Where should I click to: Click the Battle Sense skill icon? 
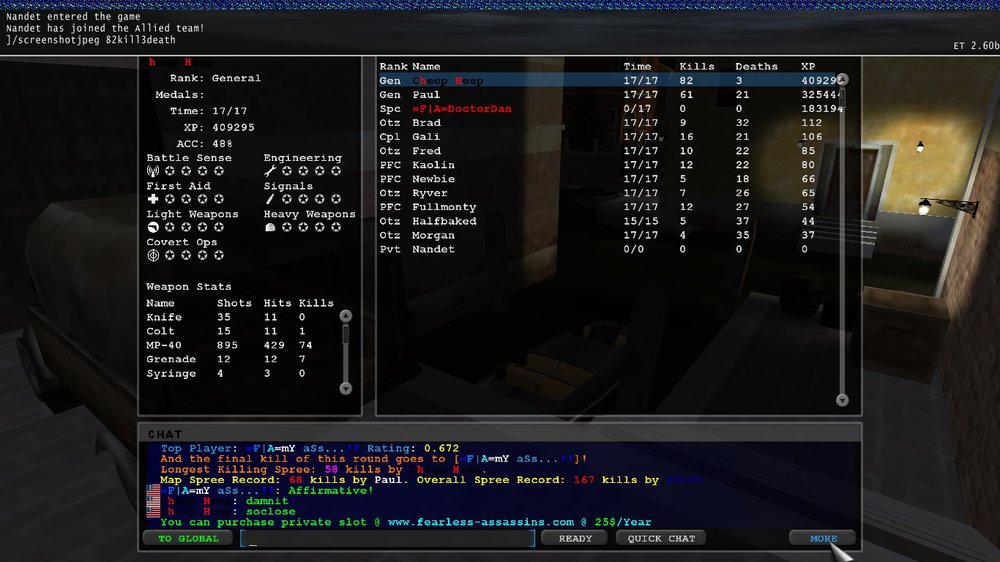point(153,171)
